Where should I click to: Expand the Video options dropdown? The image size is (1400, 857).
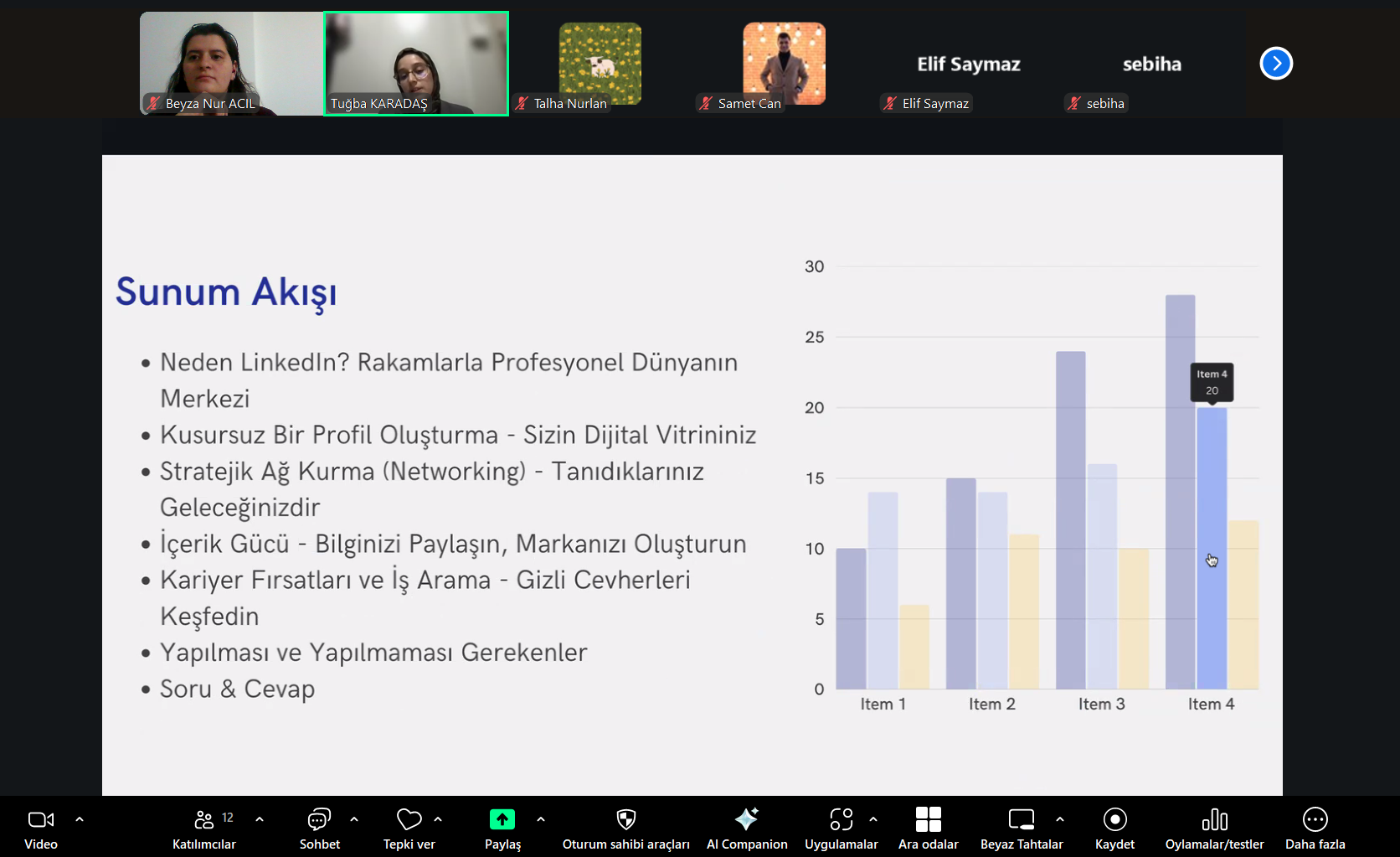click(80, 819)
